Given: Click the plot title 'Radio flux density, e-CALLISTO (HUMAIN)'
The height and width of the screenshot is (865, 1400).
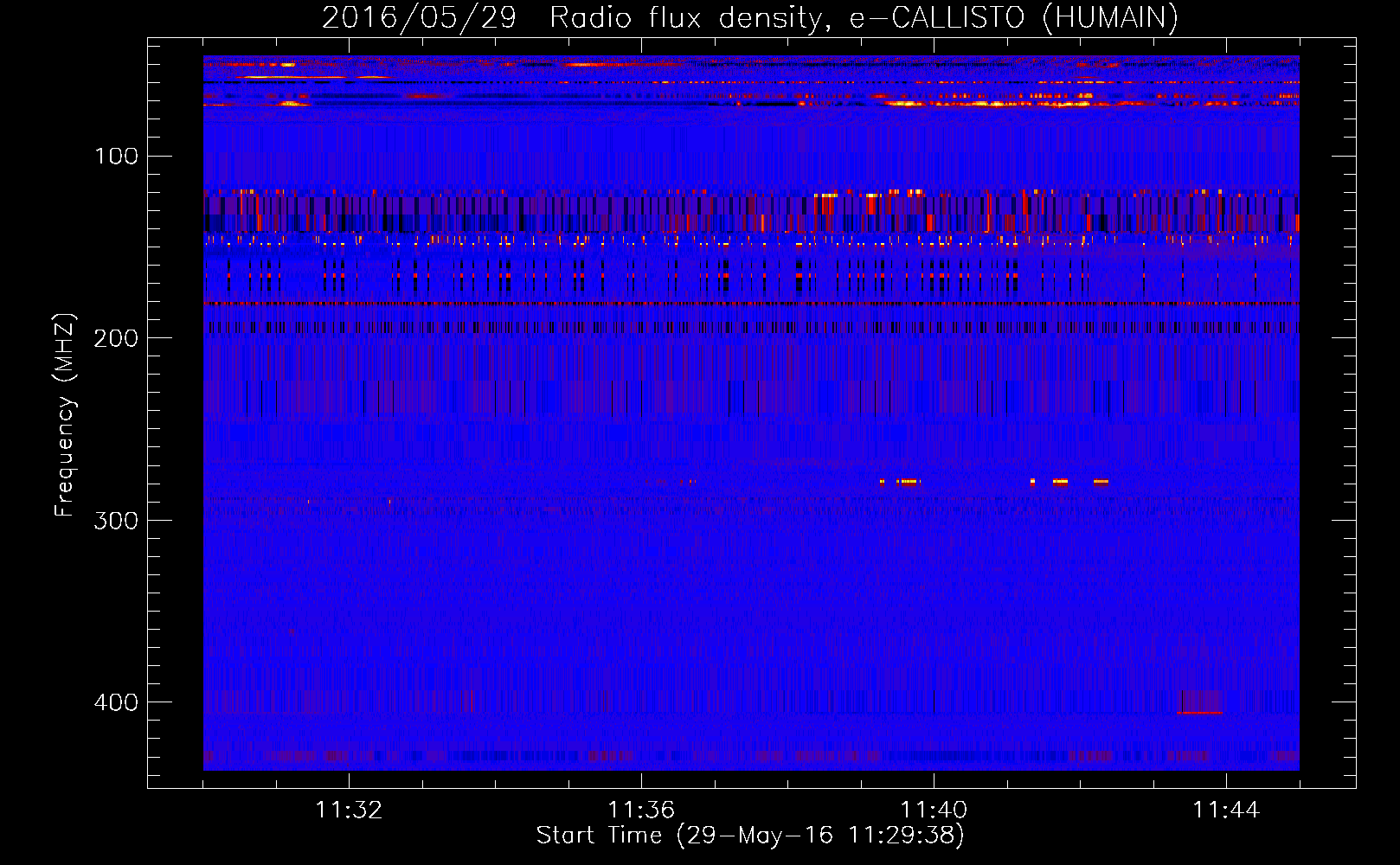Looking at the screenshot, I should click(864, 17).
